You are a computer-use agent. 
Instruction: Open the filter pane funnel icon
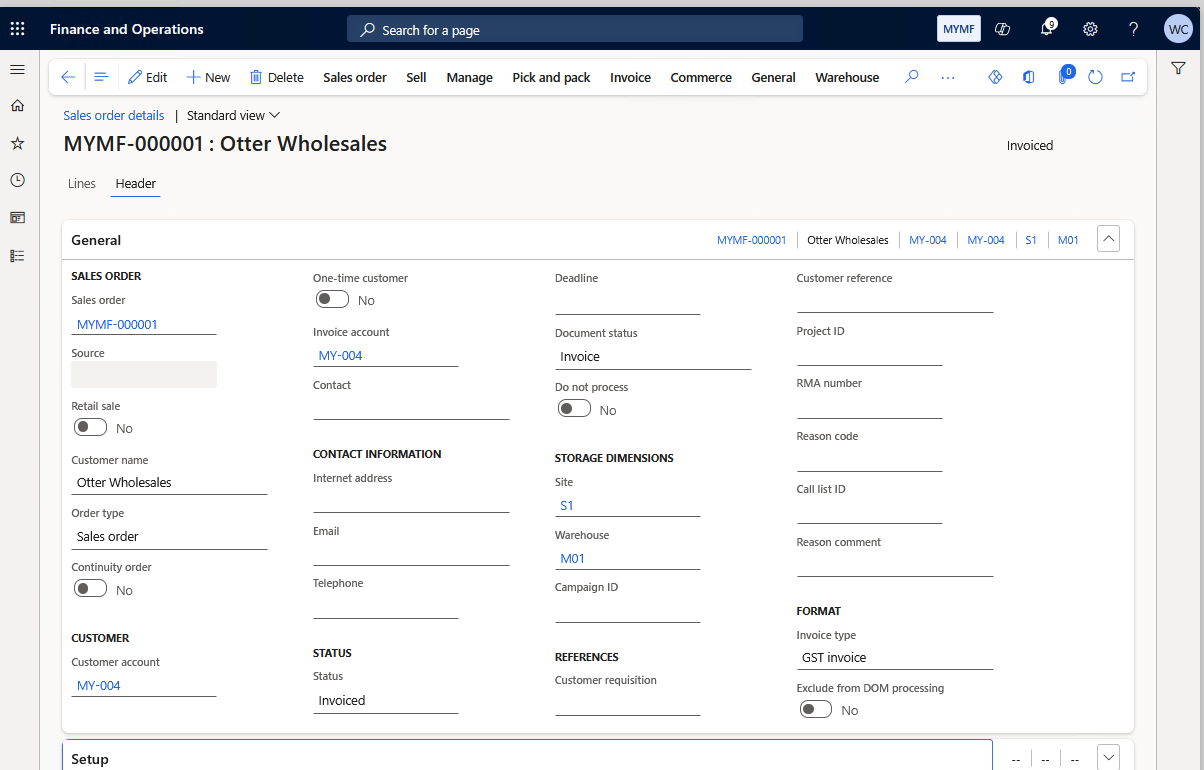(x=1178, y=68)
